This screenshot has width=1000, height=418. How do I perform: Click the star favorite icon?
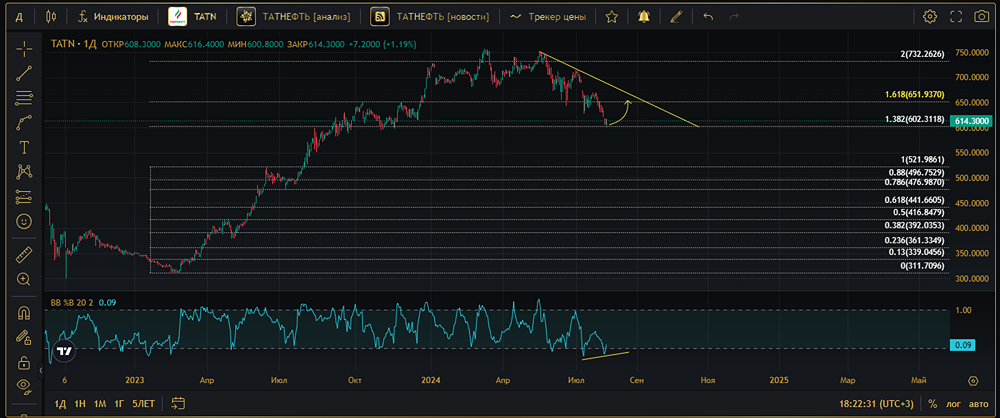pyautogui.click(x=612, y=17)
